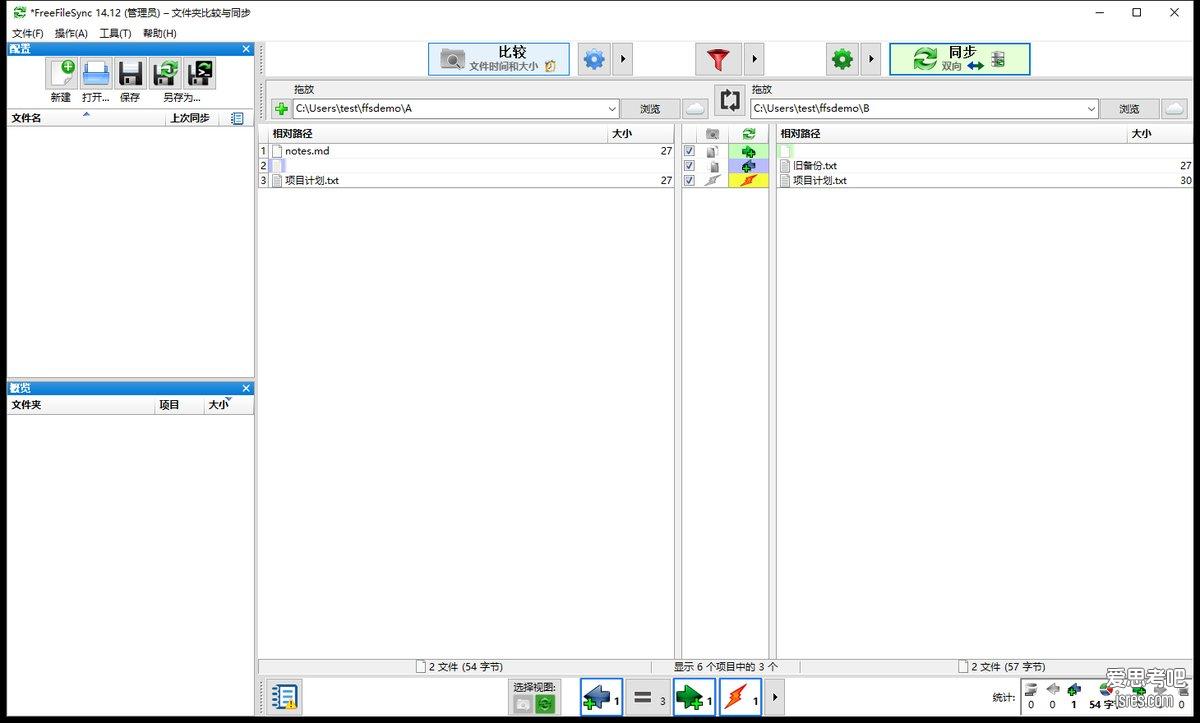
Task: Sort right list by 大小 header
Action: [1160, 134]
